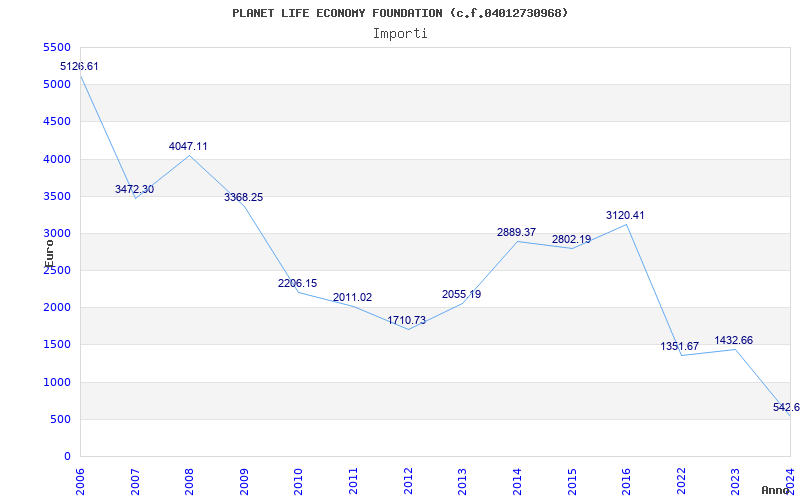800x500 pixels.
Task: Click the y-axis tick 500
Action: click(60, 419)
